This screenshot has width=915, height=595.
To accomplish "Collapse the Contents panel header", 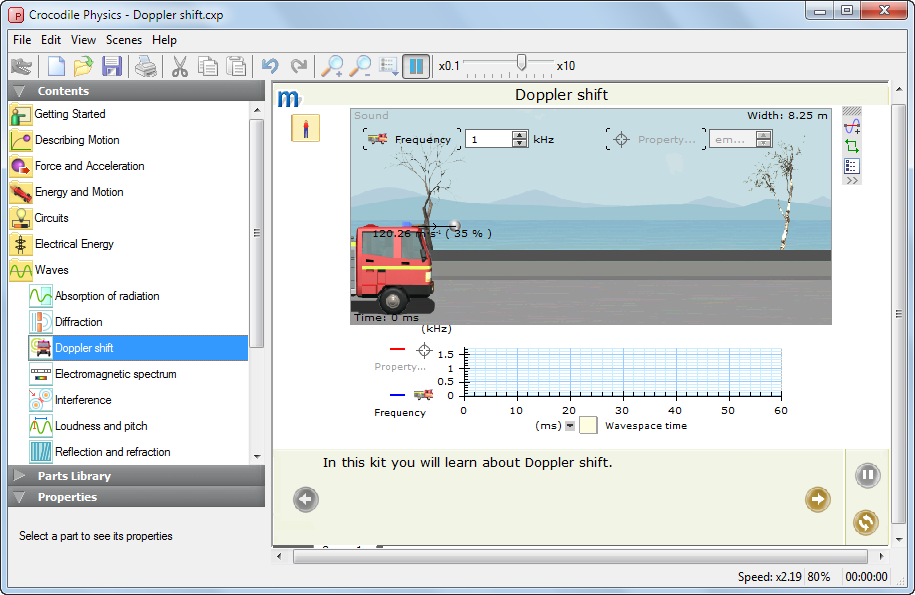I will click(x=137, y=91).
